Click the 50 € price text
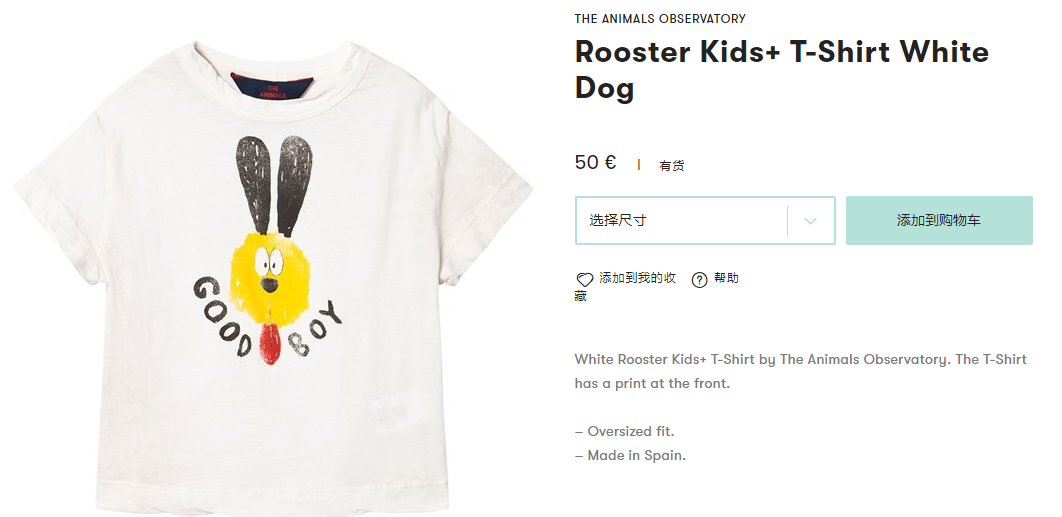Image resolution: width=1062 pixels, height=517 pixels. click(x=595, y=163)
